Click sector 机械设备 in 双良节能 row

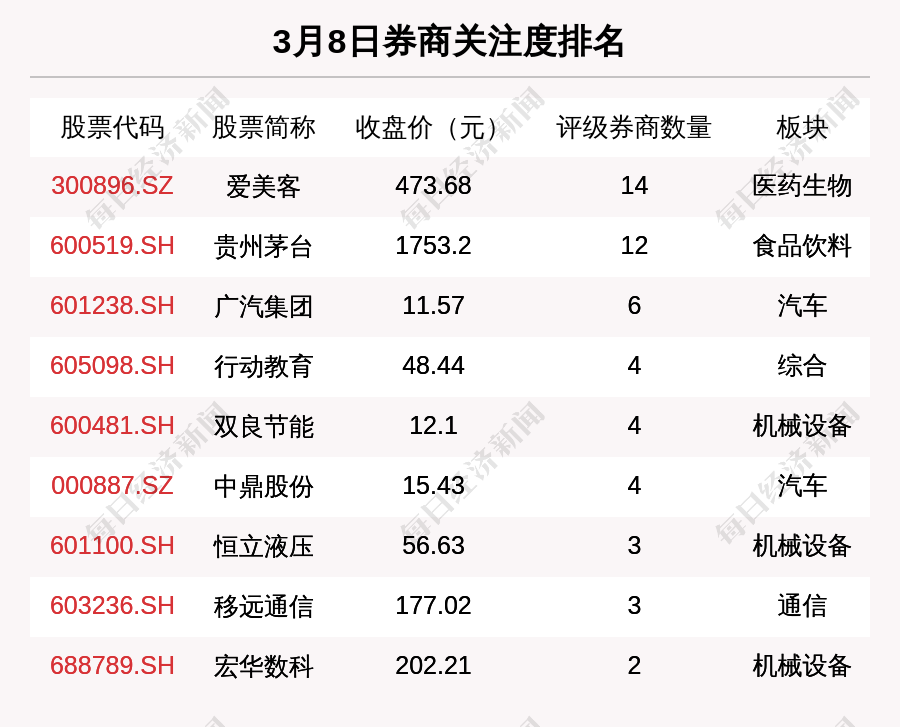point(802,427)
